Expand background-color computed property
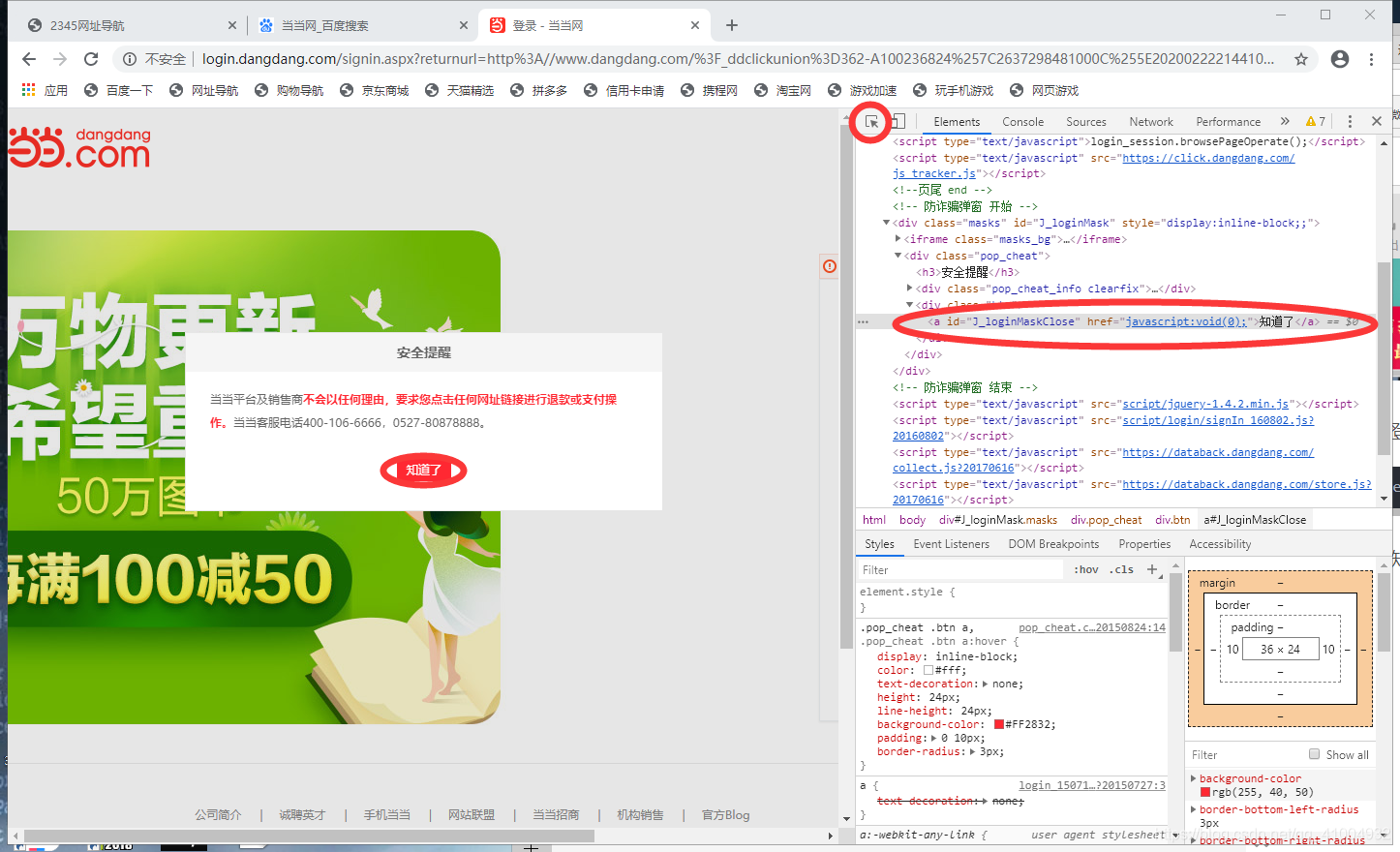This screenshot has width=1400, height=852. pos(1194,778)
